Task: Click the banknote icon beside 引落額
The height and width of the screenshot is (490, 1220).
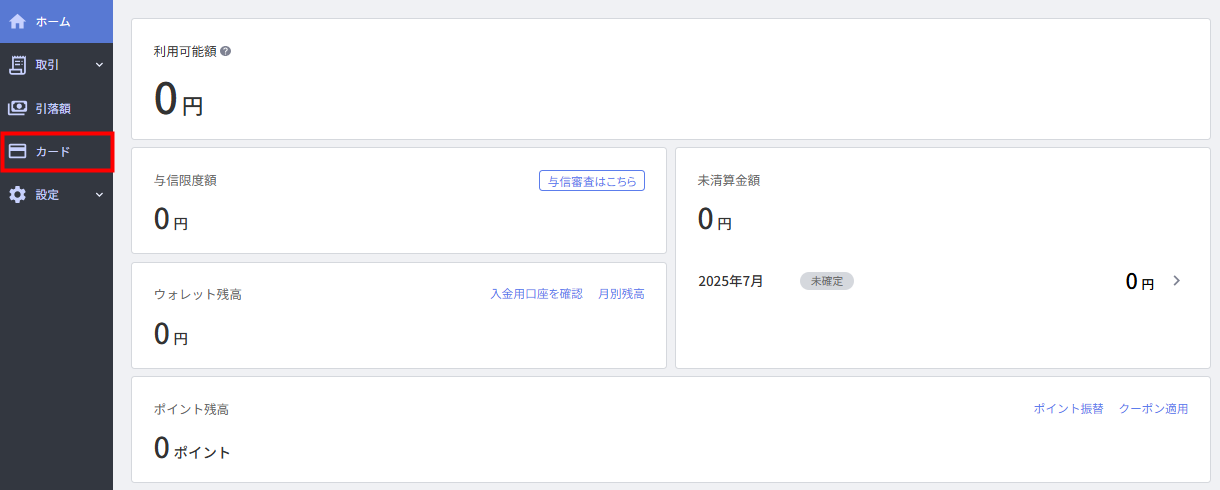Action: tap(17, 108)
